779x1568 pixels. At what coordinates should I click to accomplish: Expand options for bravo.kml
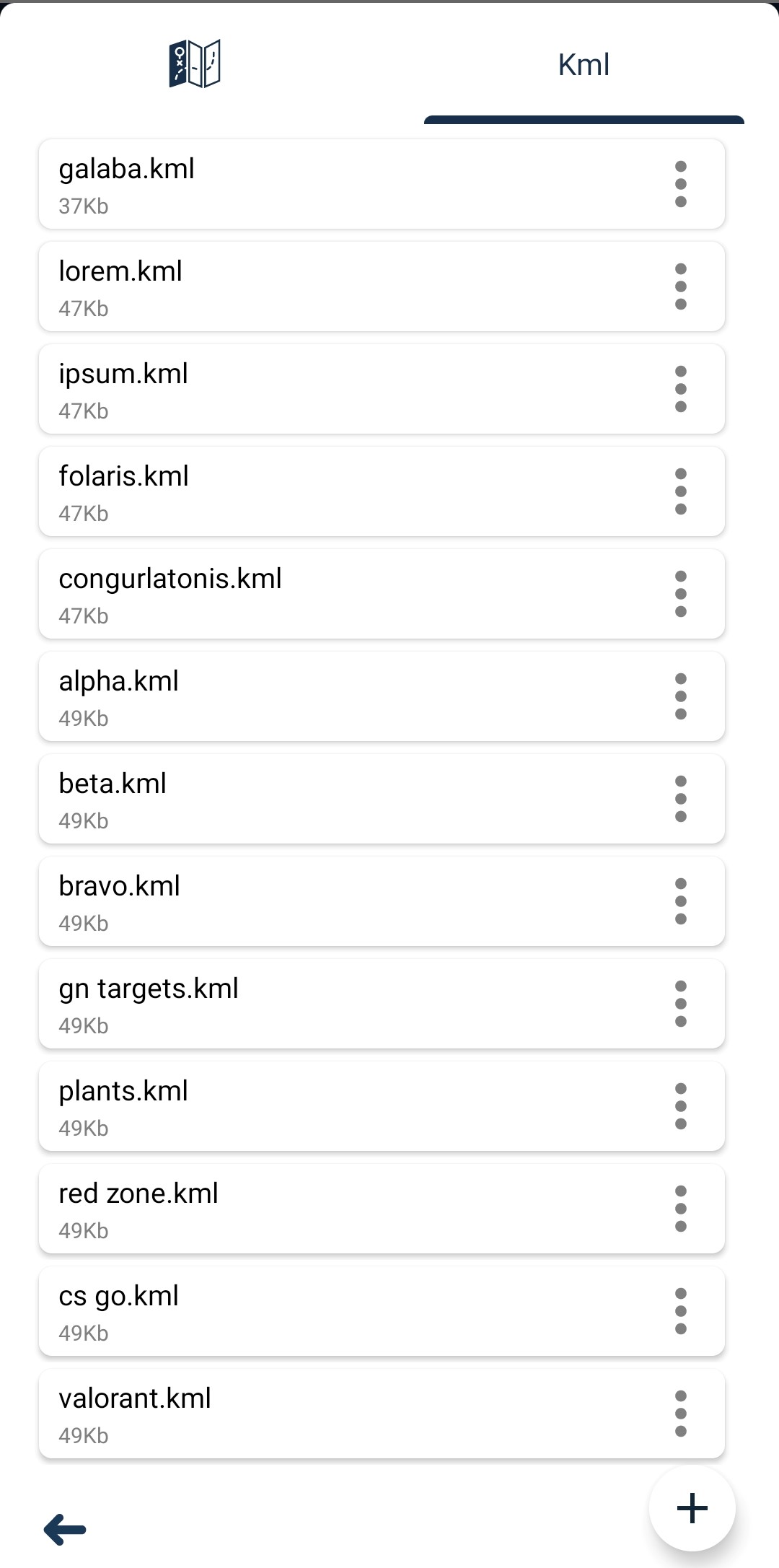(x=680, y=901)
